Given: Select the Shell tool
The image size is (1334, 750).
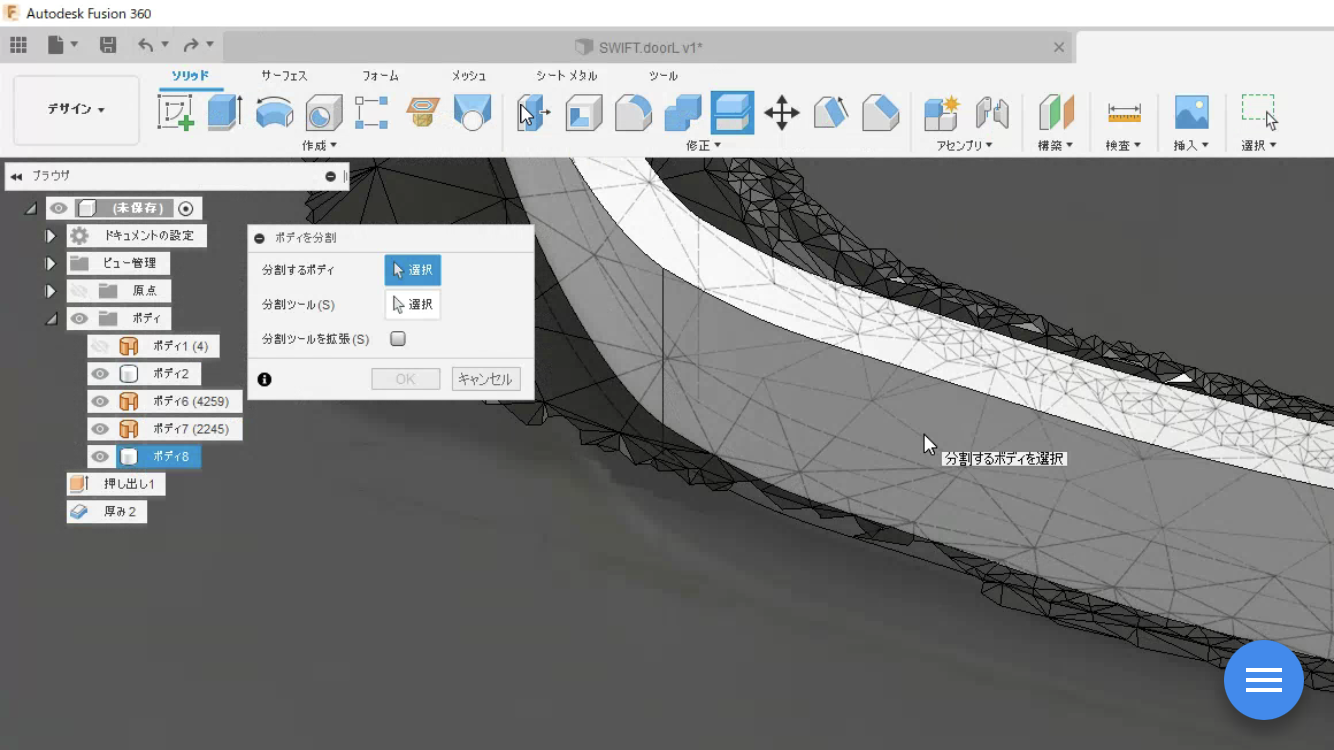Looking at the screenshot, I should click(x=584, y=112).
